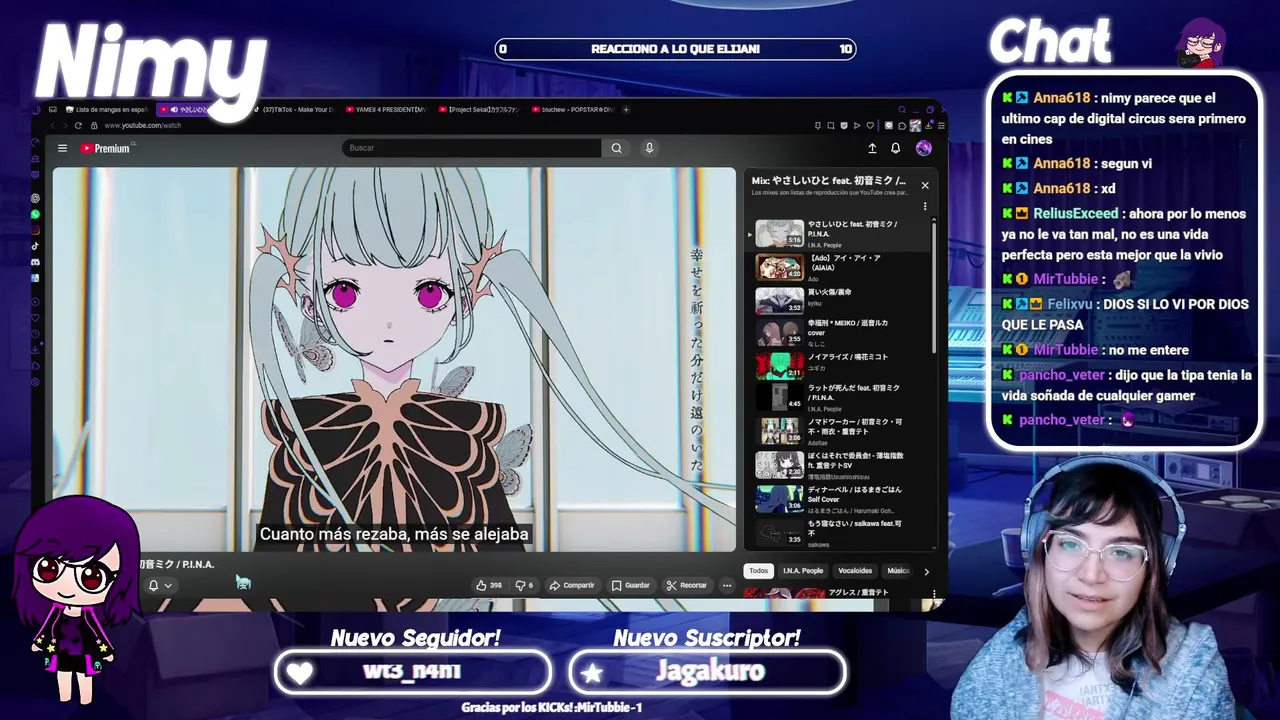
Task: Start voice search with microphone icon
Action: (x=649, y=148)
